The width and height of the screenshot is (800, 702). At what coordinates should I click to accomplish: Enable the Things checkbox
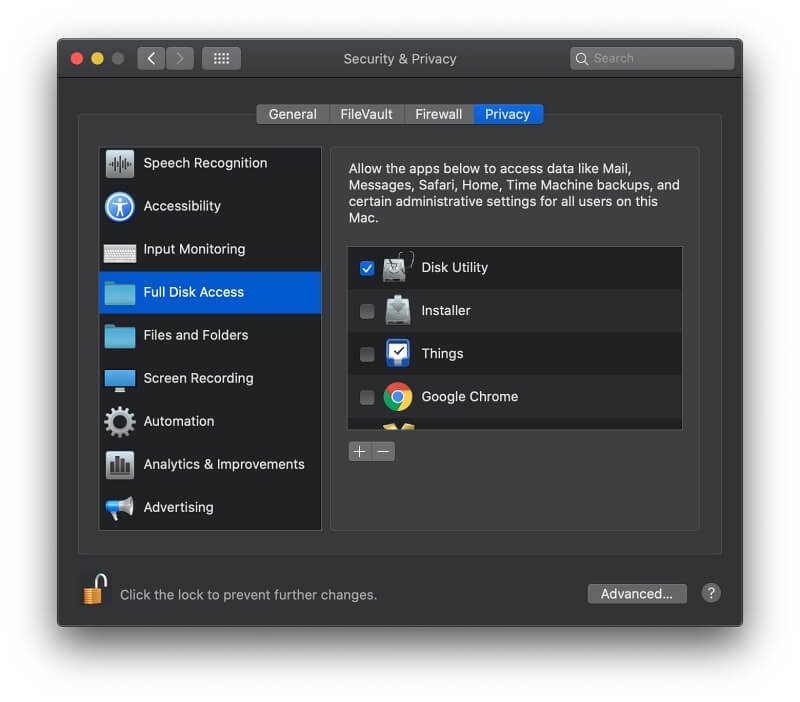click(367, 354)
